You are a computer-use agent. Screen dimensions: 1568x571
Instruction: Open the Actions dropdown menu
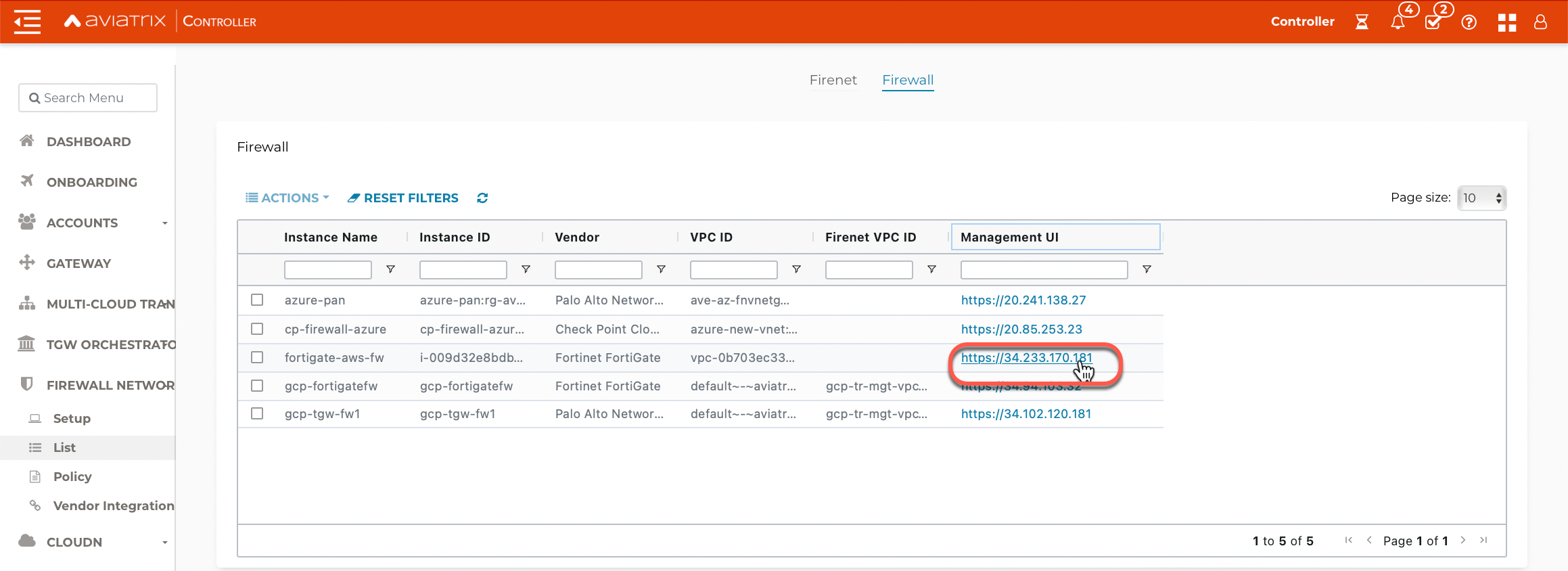coord(287,198)
